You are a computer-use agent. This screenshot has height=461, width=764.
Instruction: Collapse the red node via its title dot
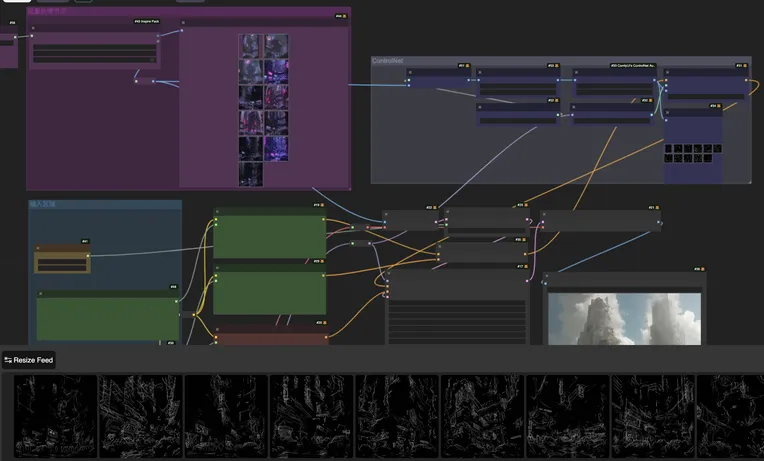click(x=217, y=329)
